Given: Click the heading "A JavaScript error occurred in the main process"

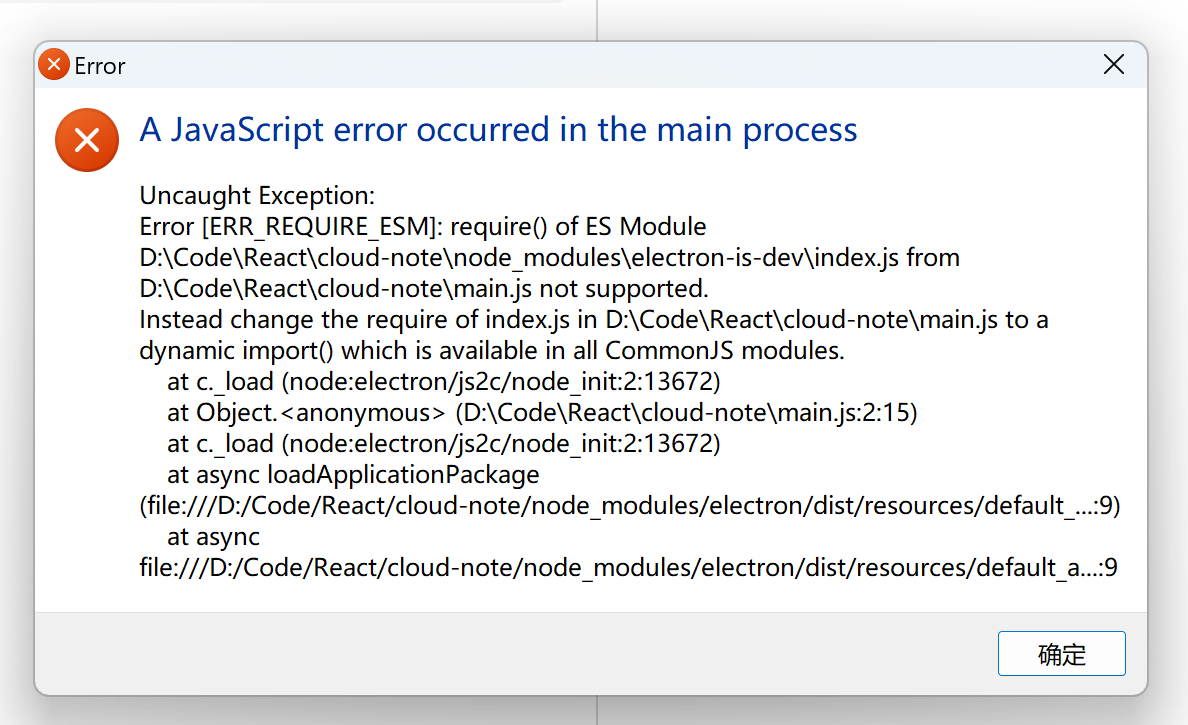Looking at the screenshot, I should (x=499, y=130).
